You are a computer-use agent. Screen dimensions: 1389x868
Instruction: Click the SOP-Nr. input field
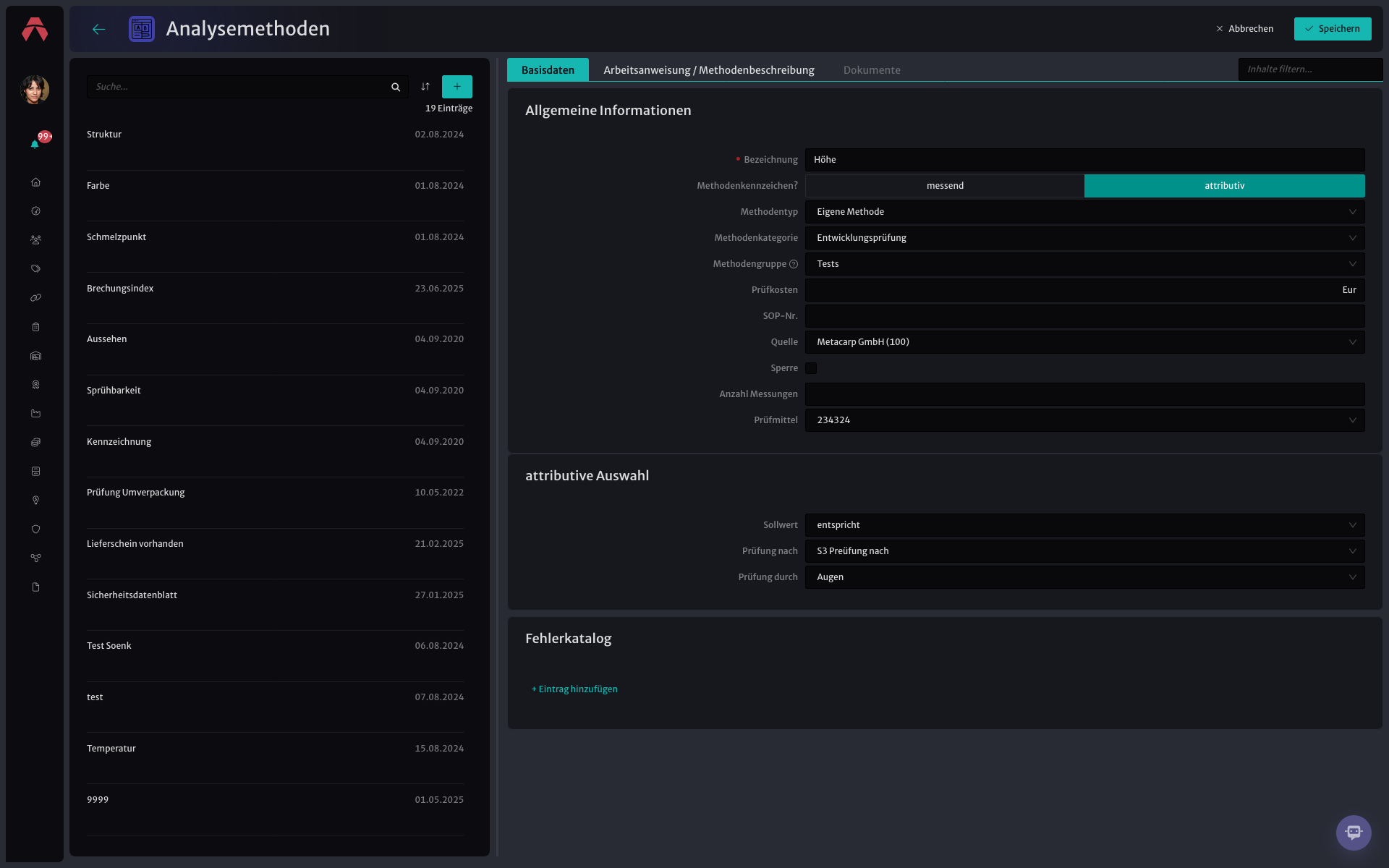1085,316
